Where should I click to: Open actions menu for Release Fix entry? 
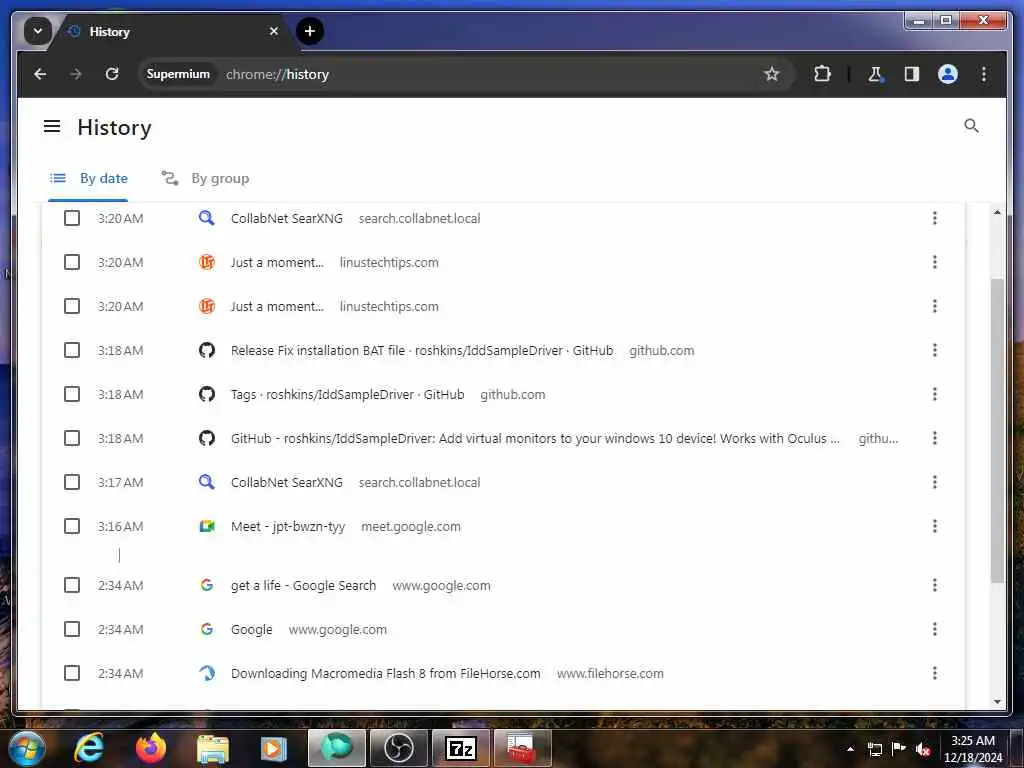tap(935, 350)
